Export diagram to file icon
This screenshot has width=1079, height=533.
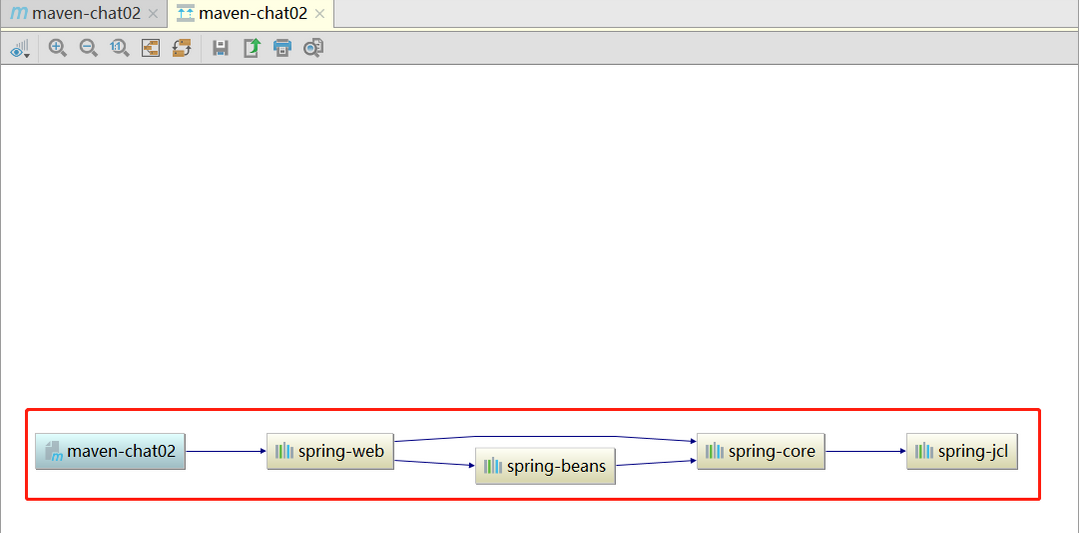(252, 48)
